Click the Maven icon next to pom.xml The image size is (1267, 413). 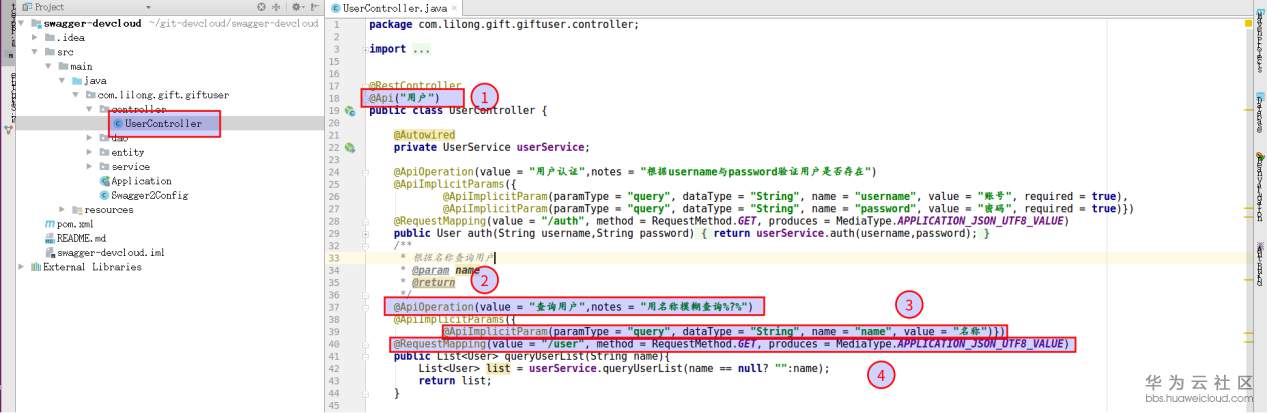(x=49, y=224)
